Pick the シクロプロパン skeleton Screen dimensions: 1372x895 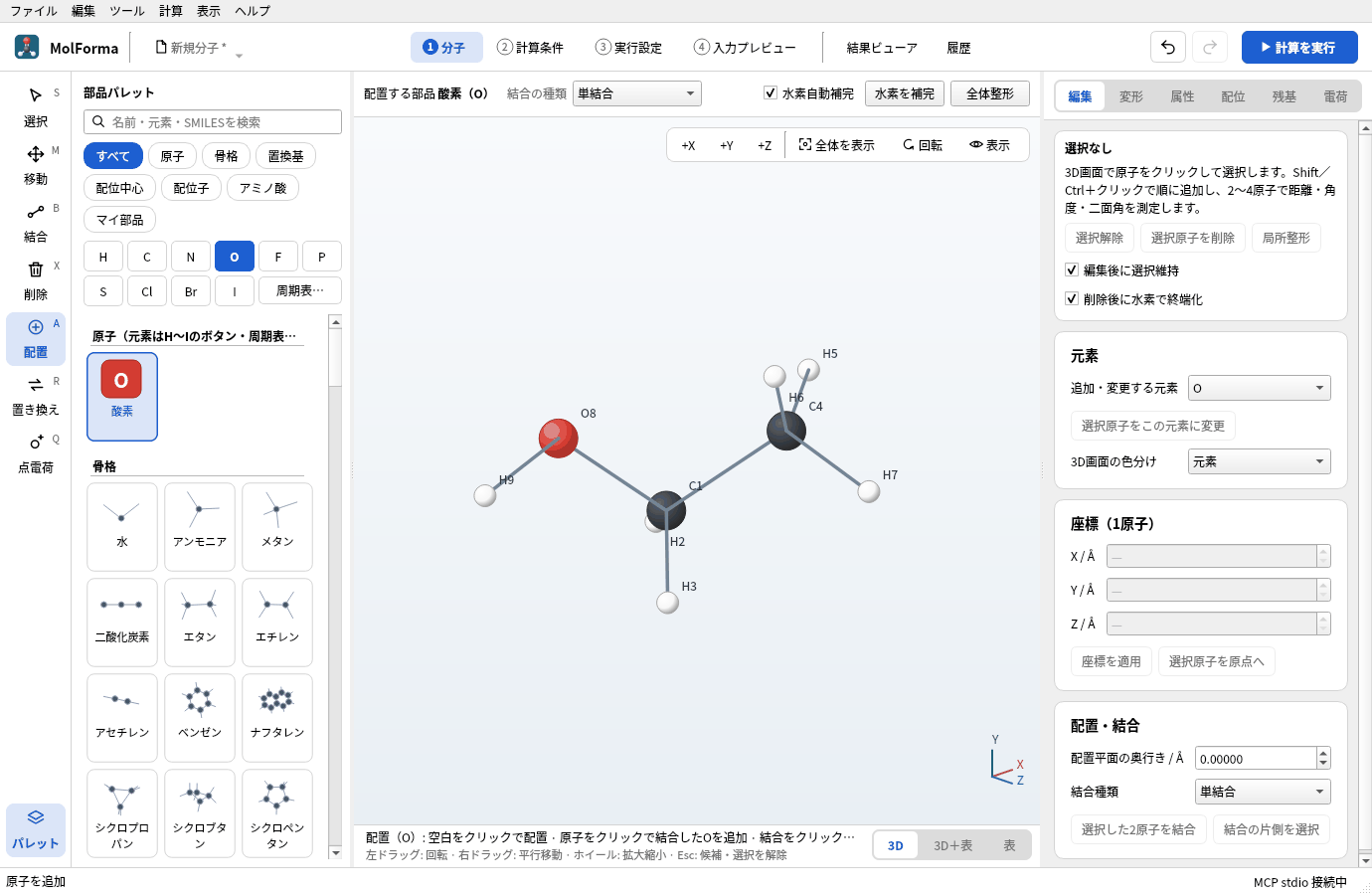point(122,813)
